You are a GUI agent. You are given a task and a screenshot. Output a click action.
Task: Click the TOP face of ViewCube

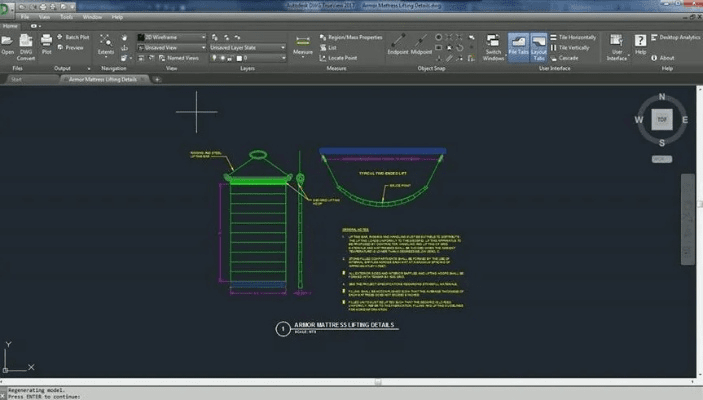pos(660,119)
